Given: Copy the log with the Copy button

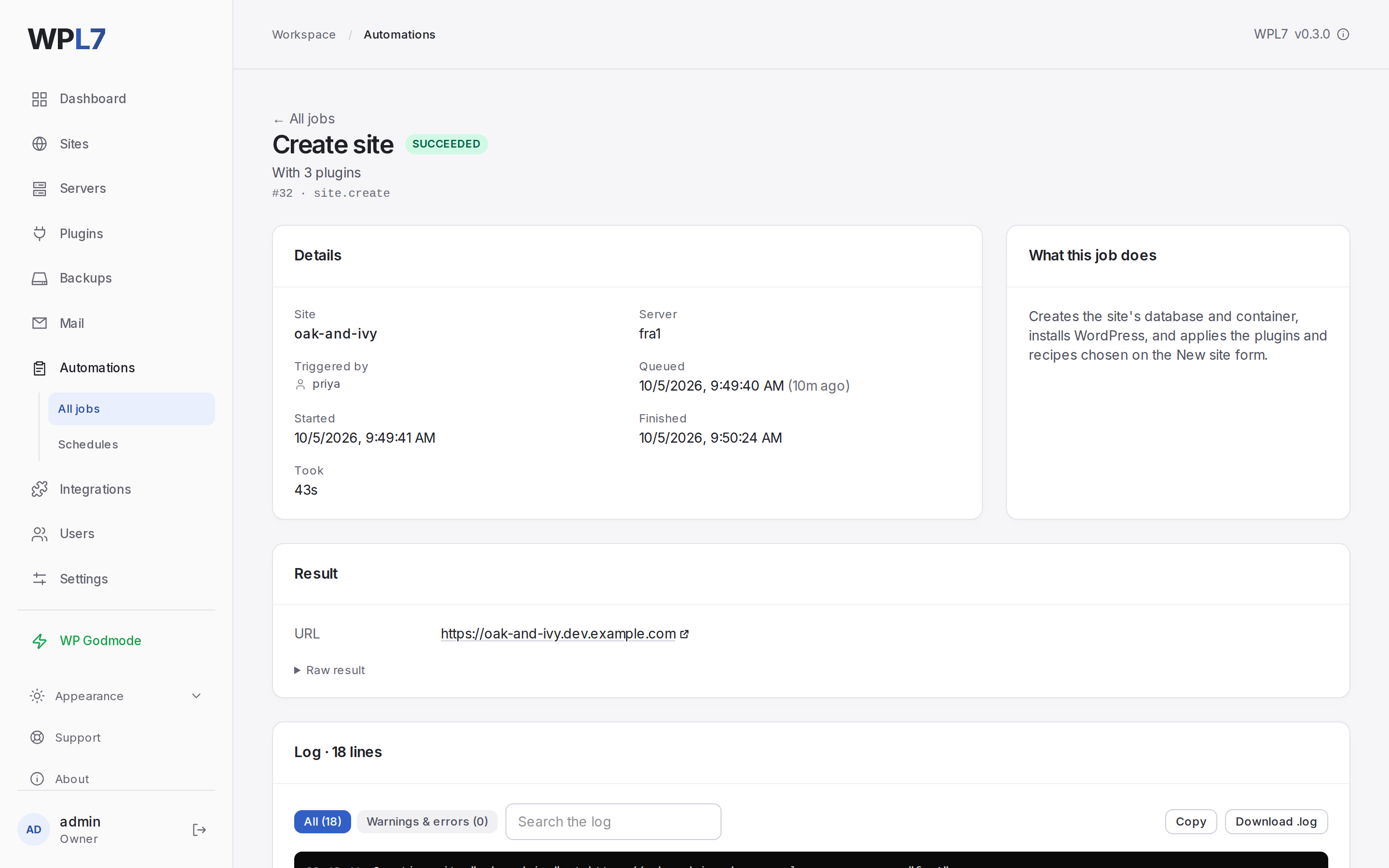Looking at the screenshot, I should (x=1191, y=822).
